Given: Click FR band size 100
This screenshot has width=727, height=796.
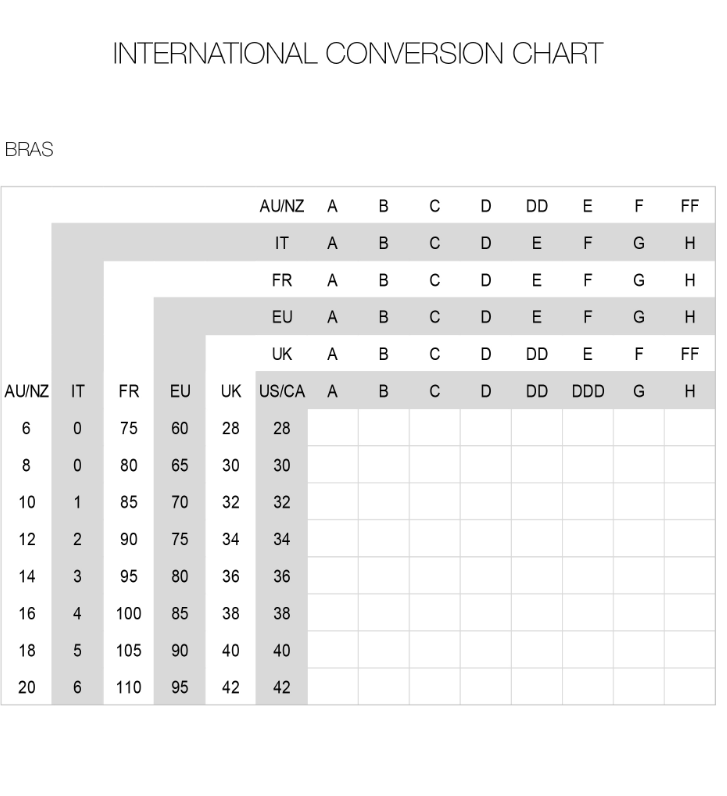Looking at the screenshot, I should (x=128, y=613).
